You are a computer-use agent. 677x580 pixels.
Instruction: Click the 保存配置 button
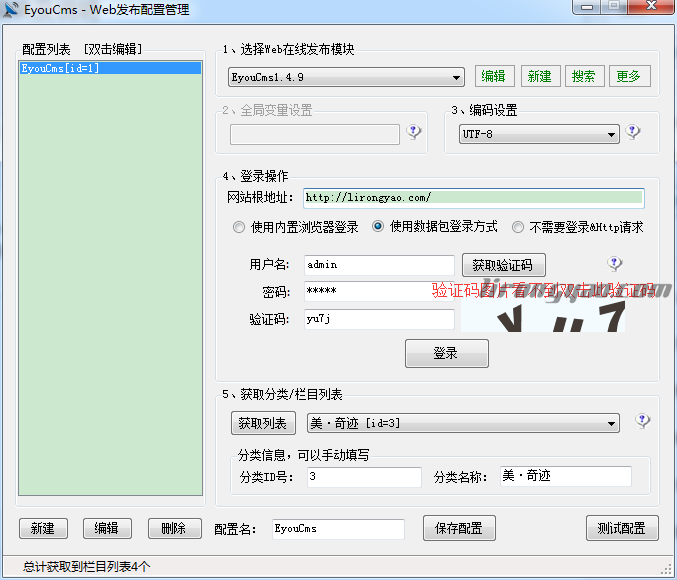tap(459, 528)
